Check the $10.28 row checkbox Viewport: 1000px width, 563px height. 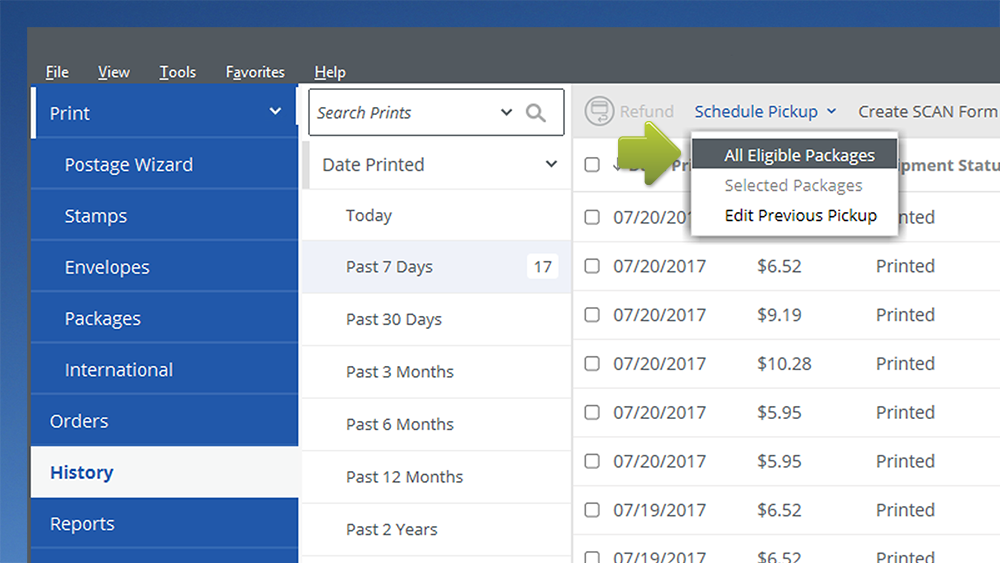[x=592, y=363]
